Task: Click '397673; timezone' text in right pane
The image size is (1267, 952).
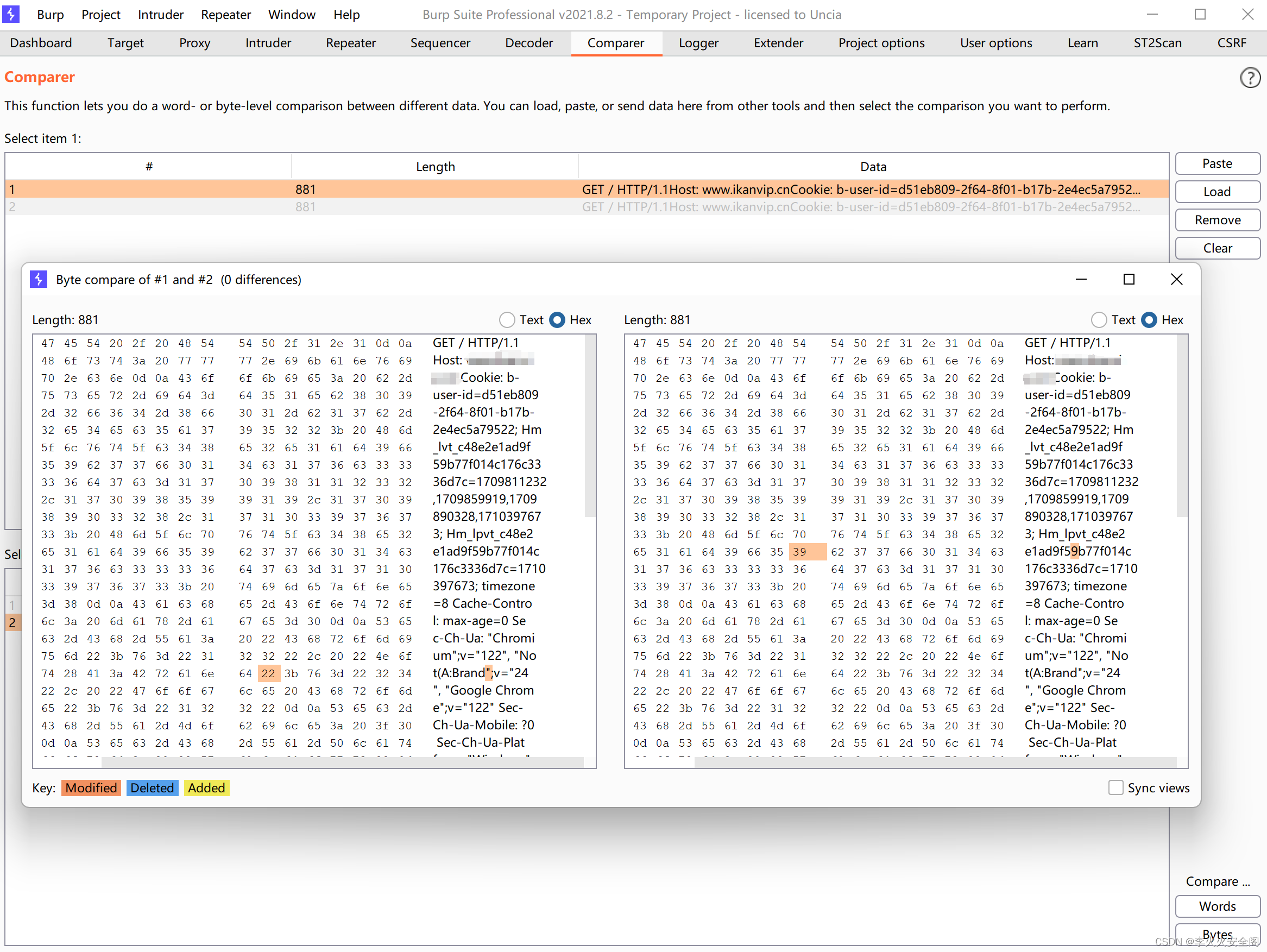Action: click(x=1076, y=586)
